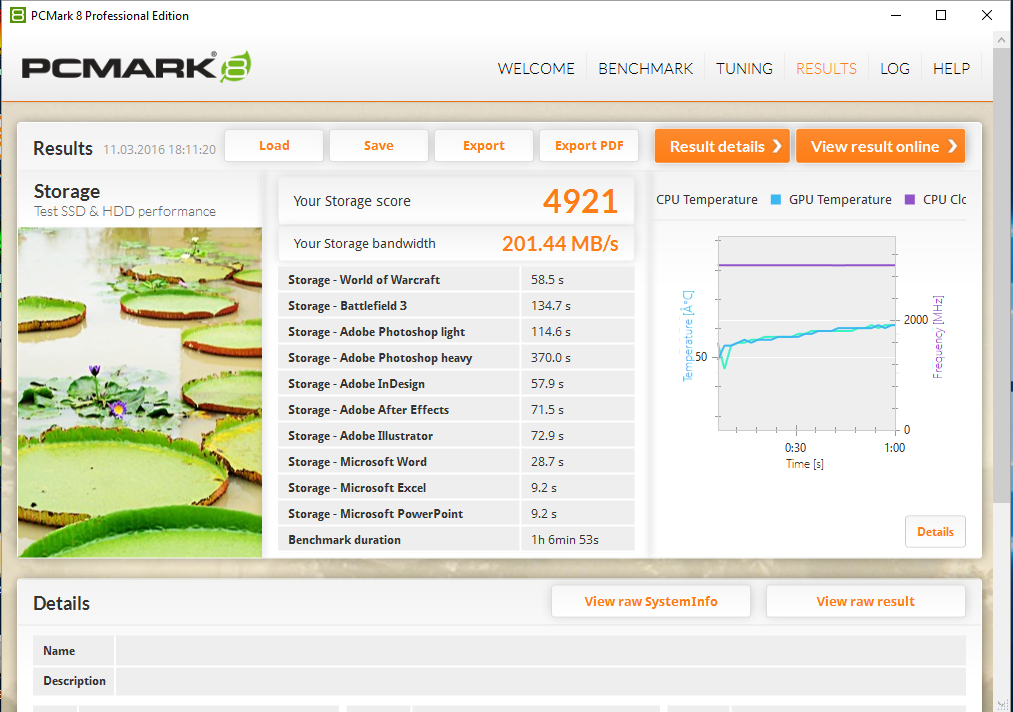Open Result details
Image resolution: width=1013 pixels, height=712 pixels.
click(722, 146)
